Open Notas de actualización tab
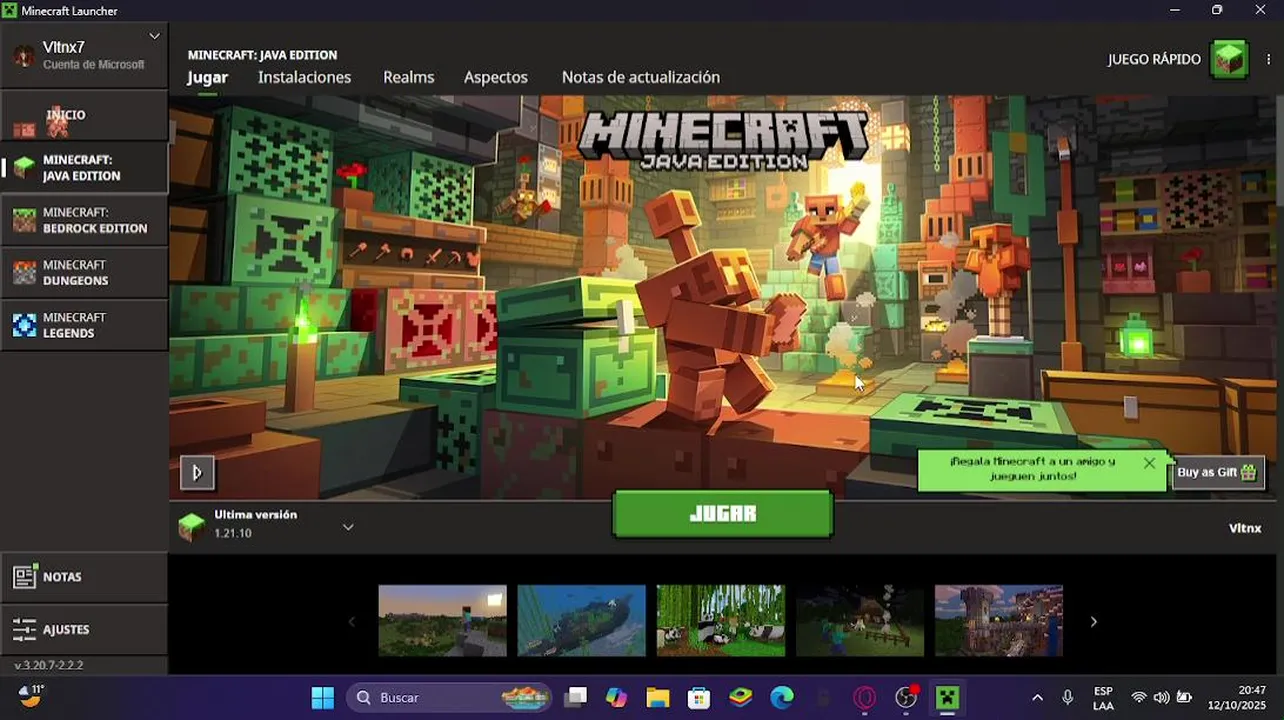 tap(641, 77)
